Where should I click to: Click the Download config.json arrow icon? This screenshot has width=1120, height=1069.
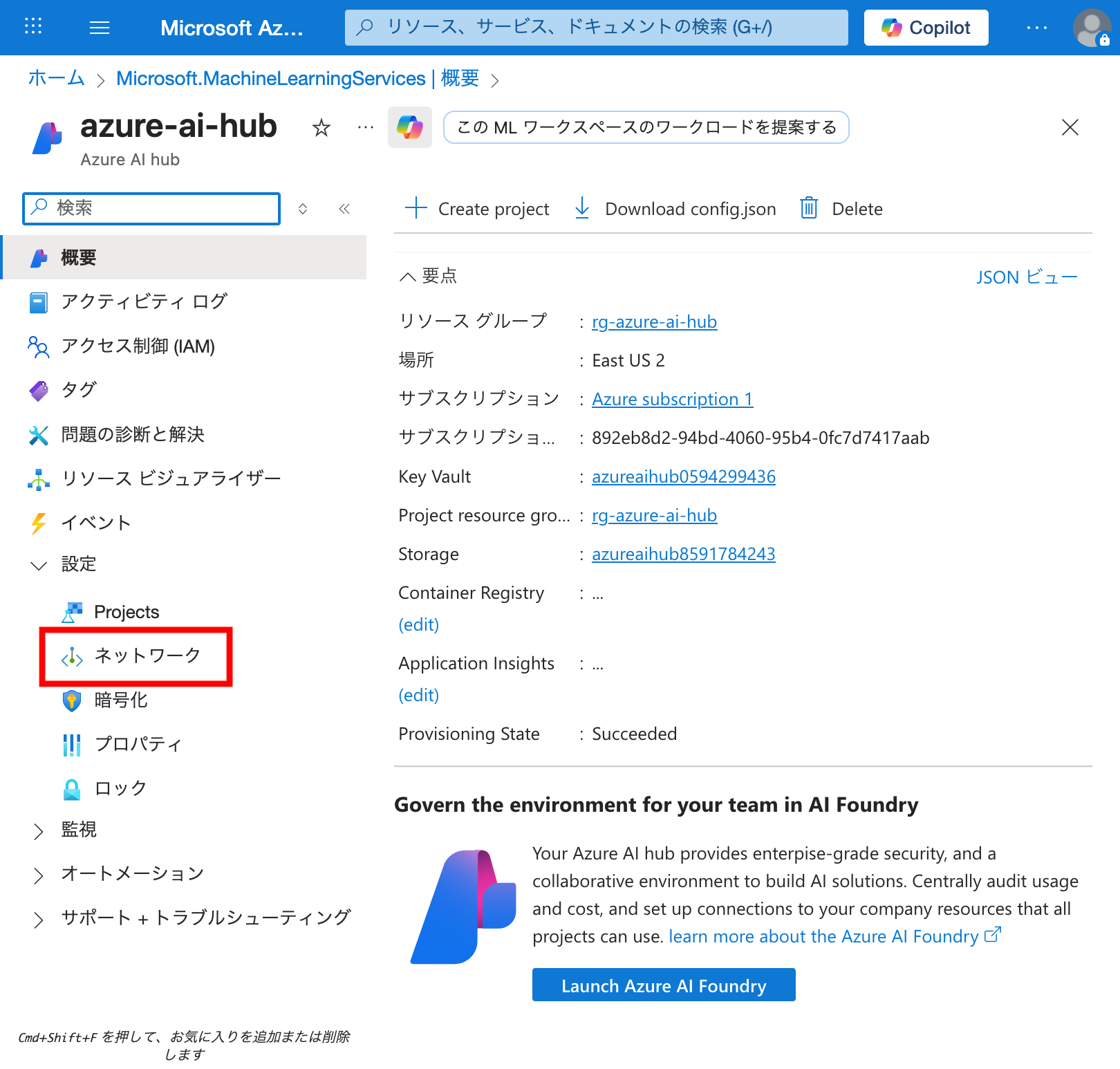click(582, 207)
